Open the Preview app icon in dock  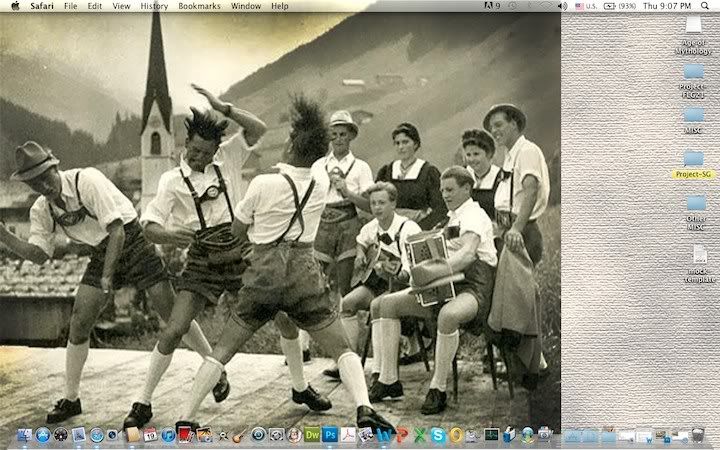[x=366, y=434]
